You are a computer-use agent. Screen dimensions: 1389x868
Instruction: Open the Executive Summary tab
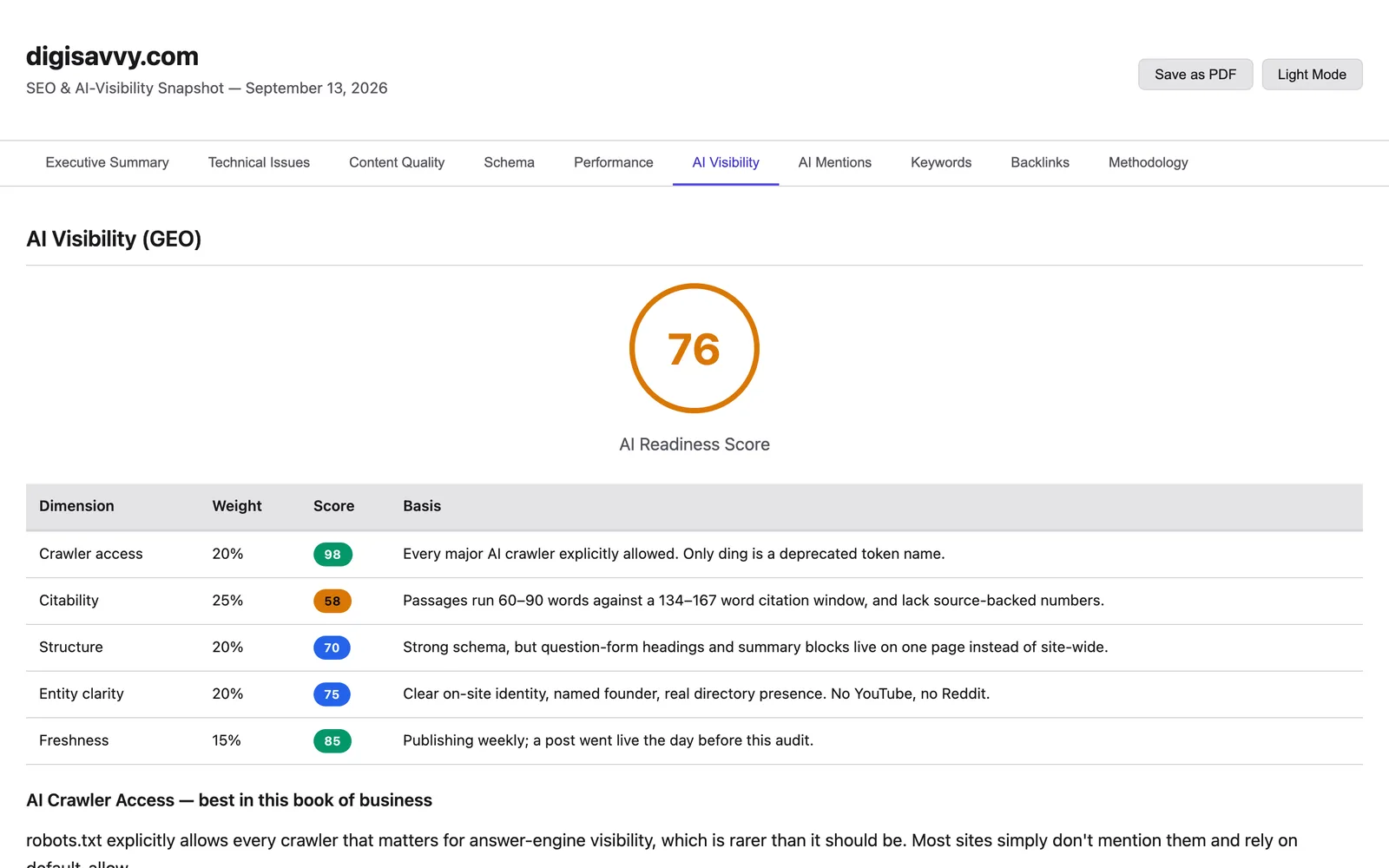click(x=107, y=162)
